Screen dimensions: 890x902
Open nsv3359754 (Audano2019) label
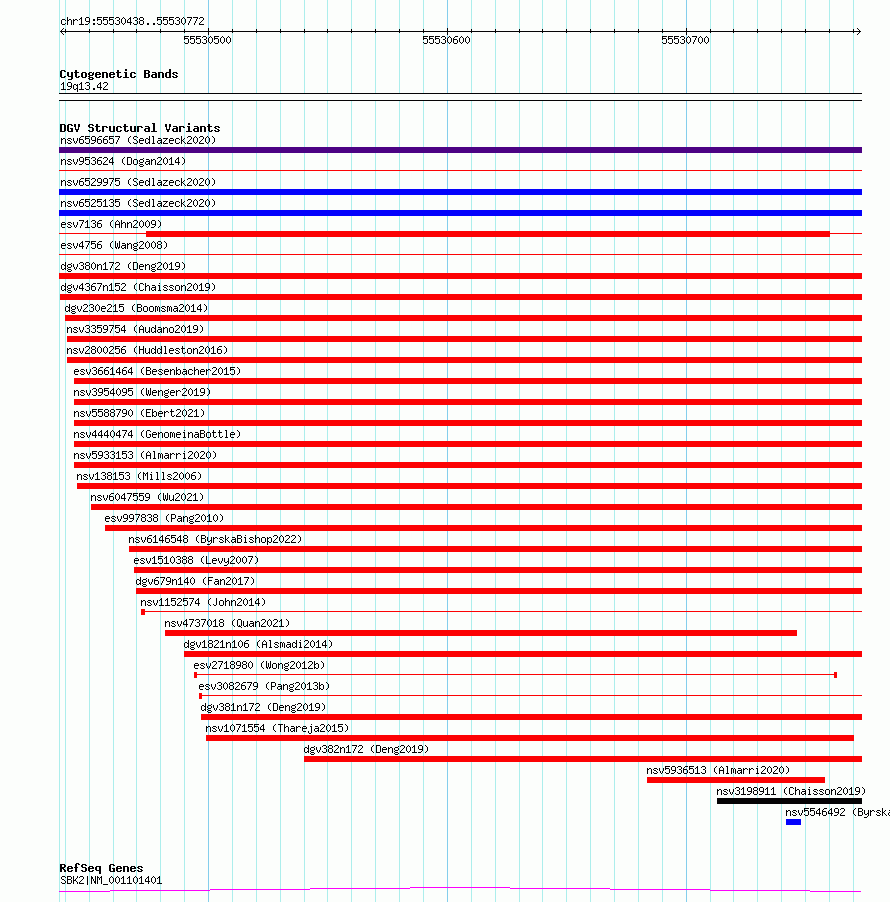coord(135,330)
